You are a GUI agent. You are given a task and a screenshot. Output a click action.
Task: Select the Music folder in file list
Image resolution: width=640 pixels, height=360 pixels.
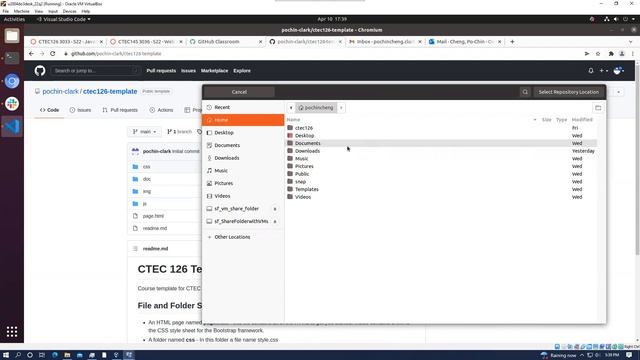pyautogui.click(x=441, y=159)
